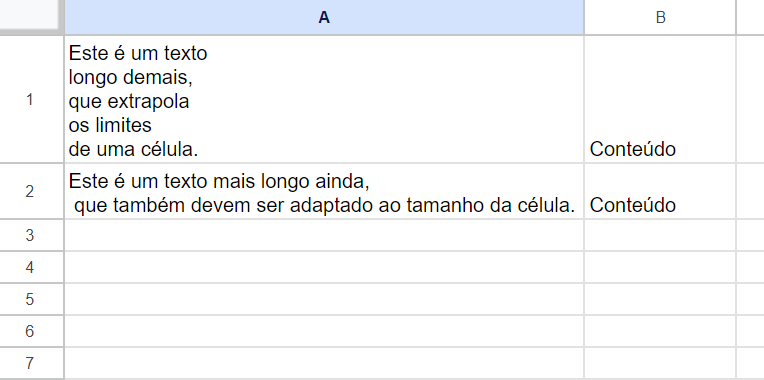Select row 2 header
Image resolution: width=764 pixels, height=380 pixels.
point(32,191)
